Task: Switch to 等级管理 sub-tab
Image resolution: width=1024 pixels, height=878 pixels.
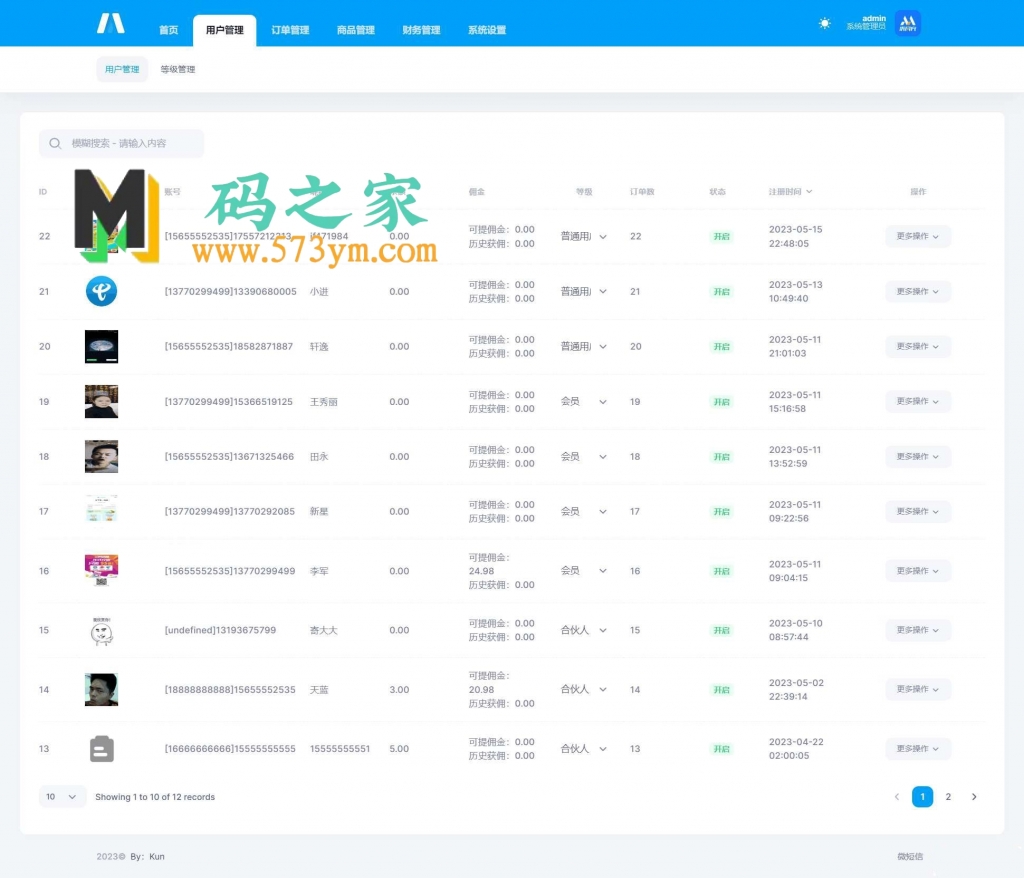Action: coord(178,69)
